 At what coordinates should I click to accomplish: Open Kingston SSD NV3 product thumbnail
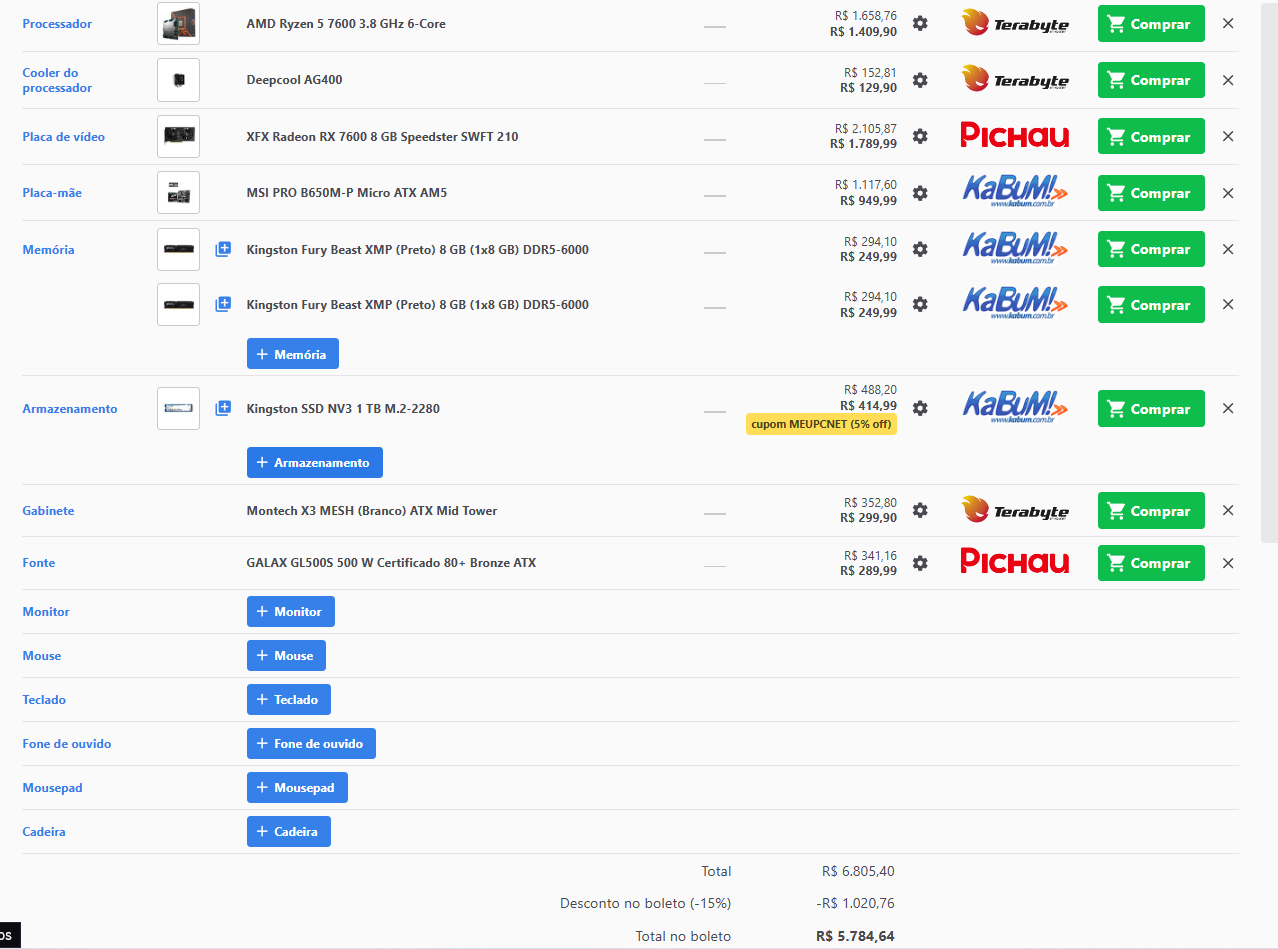coord(178,408)
